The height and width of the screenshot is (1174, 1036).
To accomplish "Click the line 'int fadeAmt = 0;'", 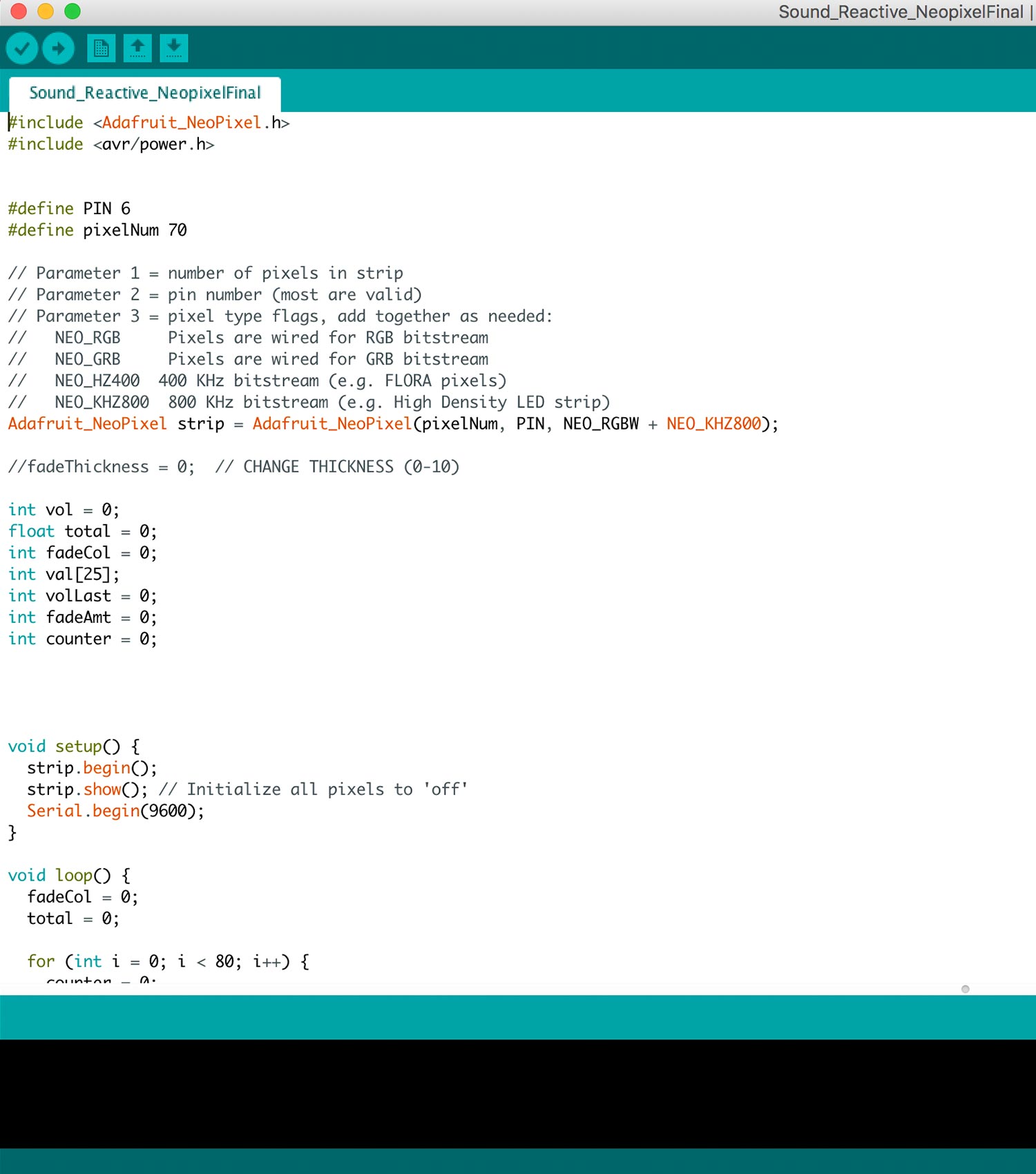I will tap(83, 617).
